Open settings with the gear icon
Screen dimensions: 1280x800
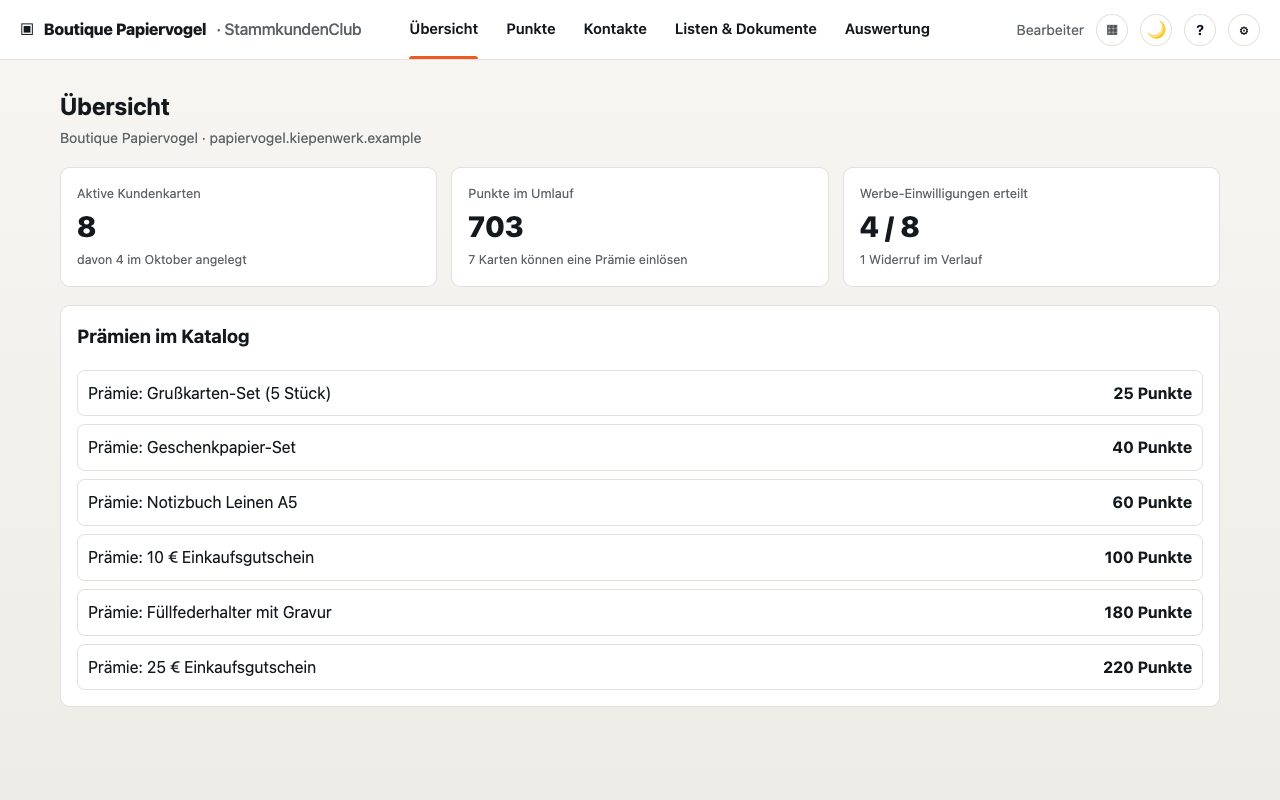1244,30
